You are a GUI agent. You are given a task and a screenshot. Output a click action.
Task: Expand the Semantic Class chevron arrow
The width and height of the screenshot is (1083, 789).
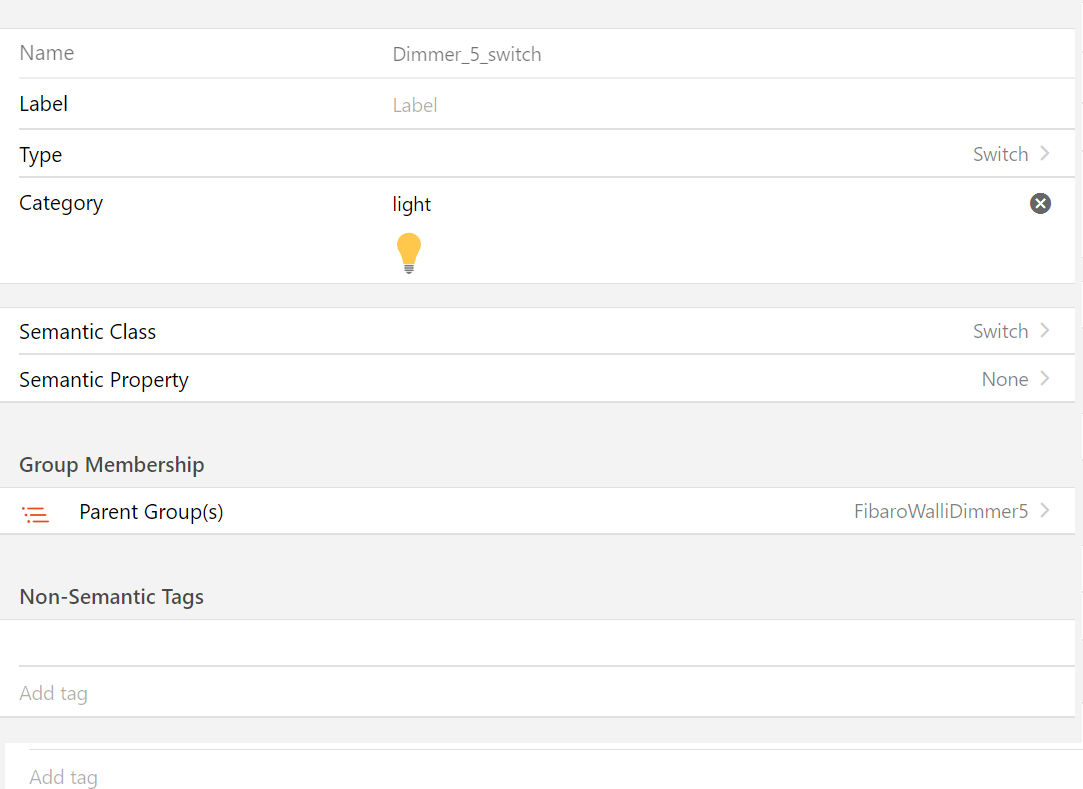click(1045, 331)
